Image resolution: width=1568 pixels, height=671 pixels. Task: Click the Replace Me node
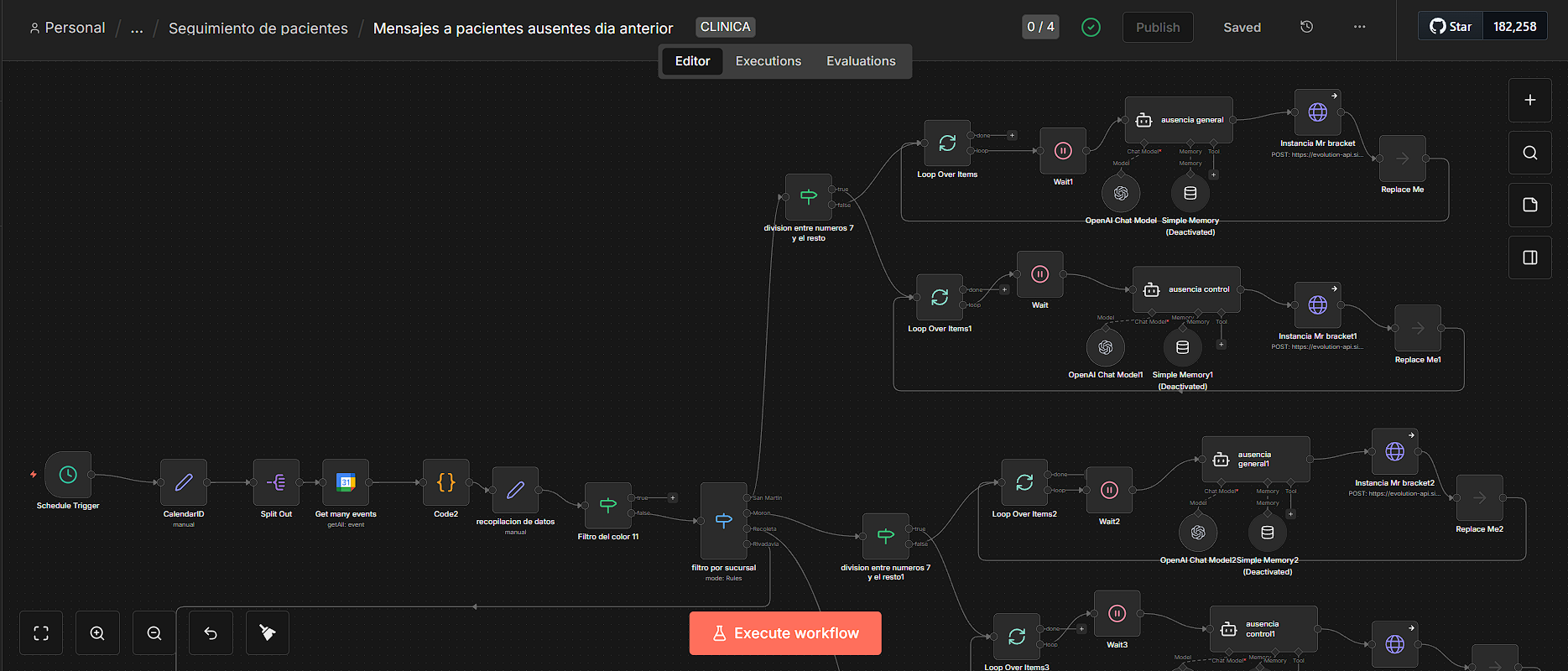pos(1403,159)
